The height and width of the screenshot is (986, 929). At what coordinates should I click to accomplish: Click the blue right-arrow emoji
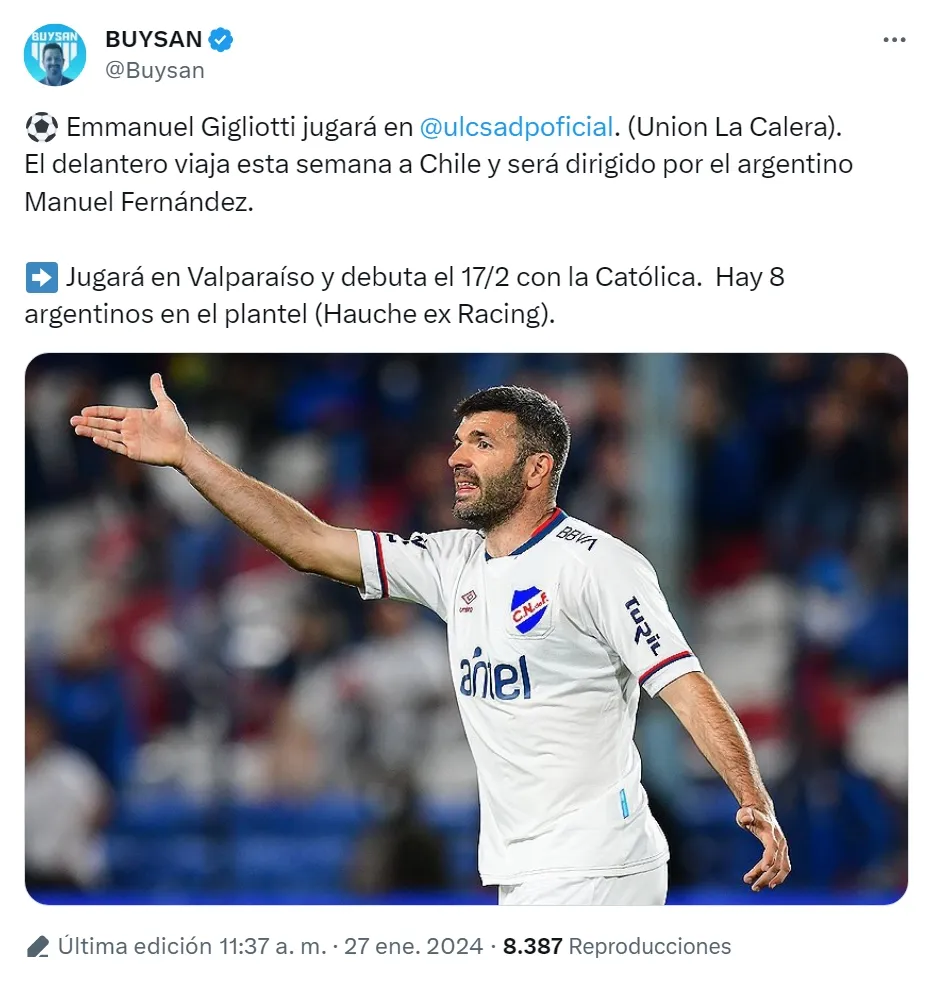click(x=42, y=277)
